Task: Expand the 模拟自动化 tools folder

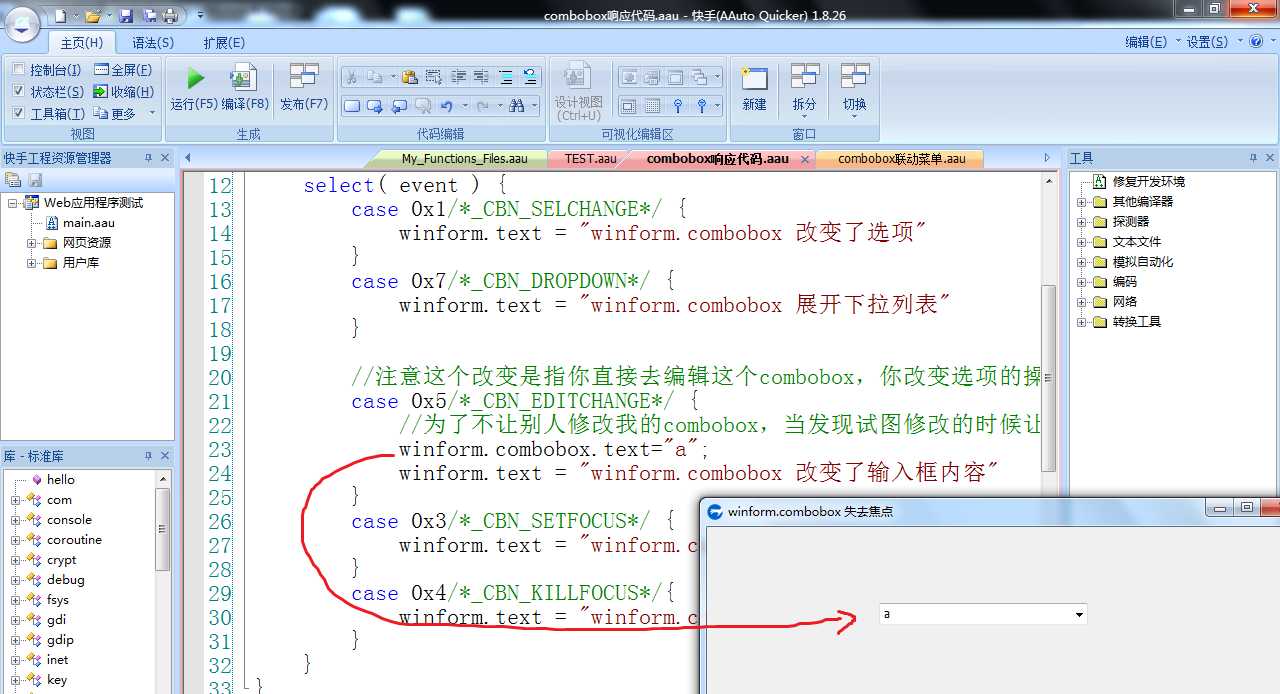Action: 1081,262
